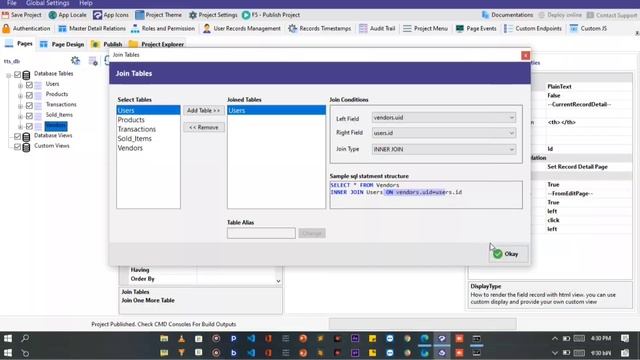Click the Save Project toolbar icon
The image size is (640, 360).
[5, 15]
